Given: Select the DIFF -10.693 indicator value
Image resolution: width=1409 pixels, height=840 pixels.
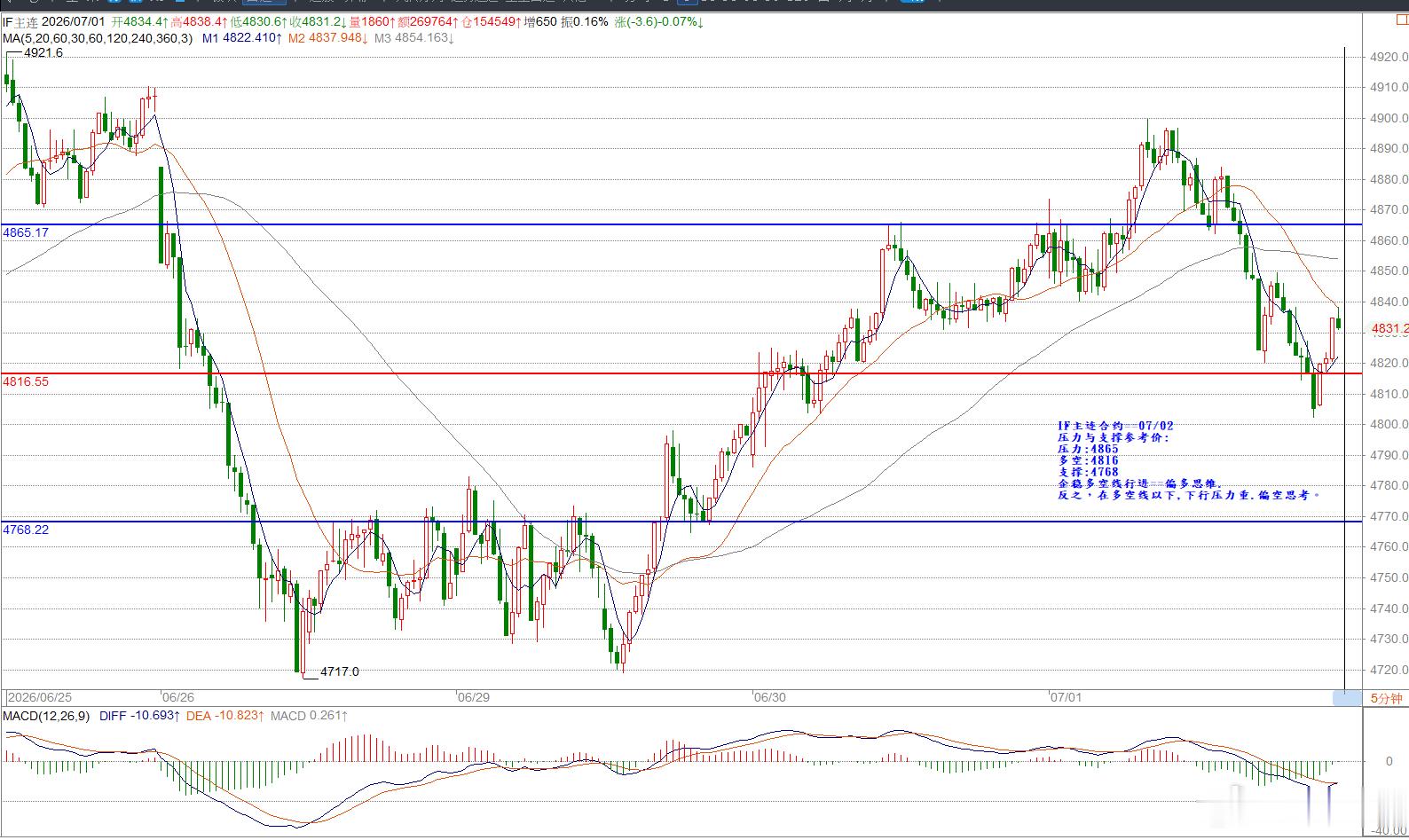Looking at the screenshot, I should [140, 716].
